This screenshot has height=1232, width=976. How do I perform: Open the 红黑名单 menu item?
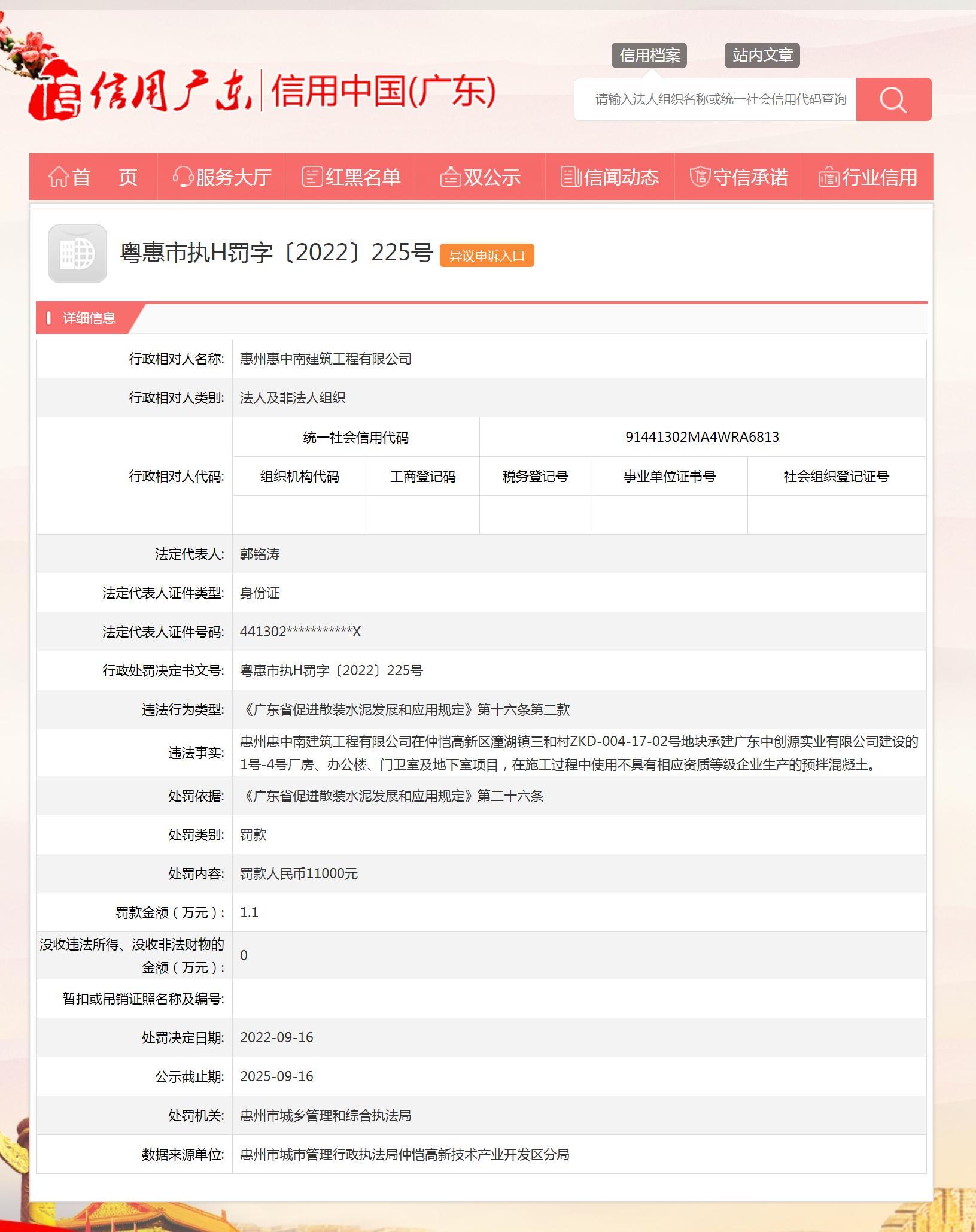pyautogui.click(x=352, y=177)
